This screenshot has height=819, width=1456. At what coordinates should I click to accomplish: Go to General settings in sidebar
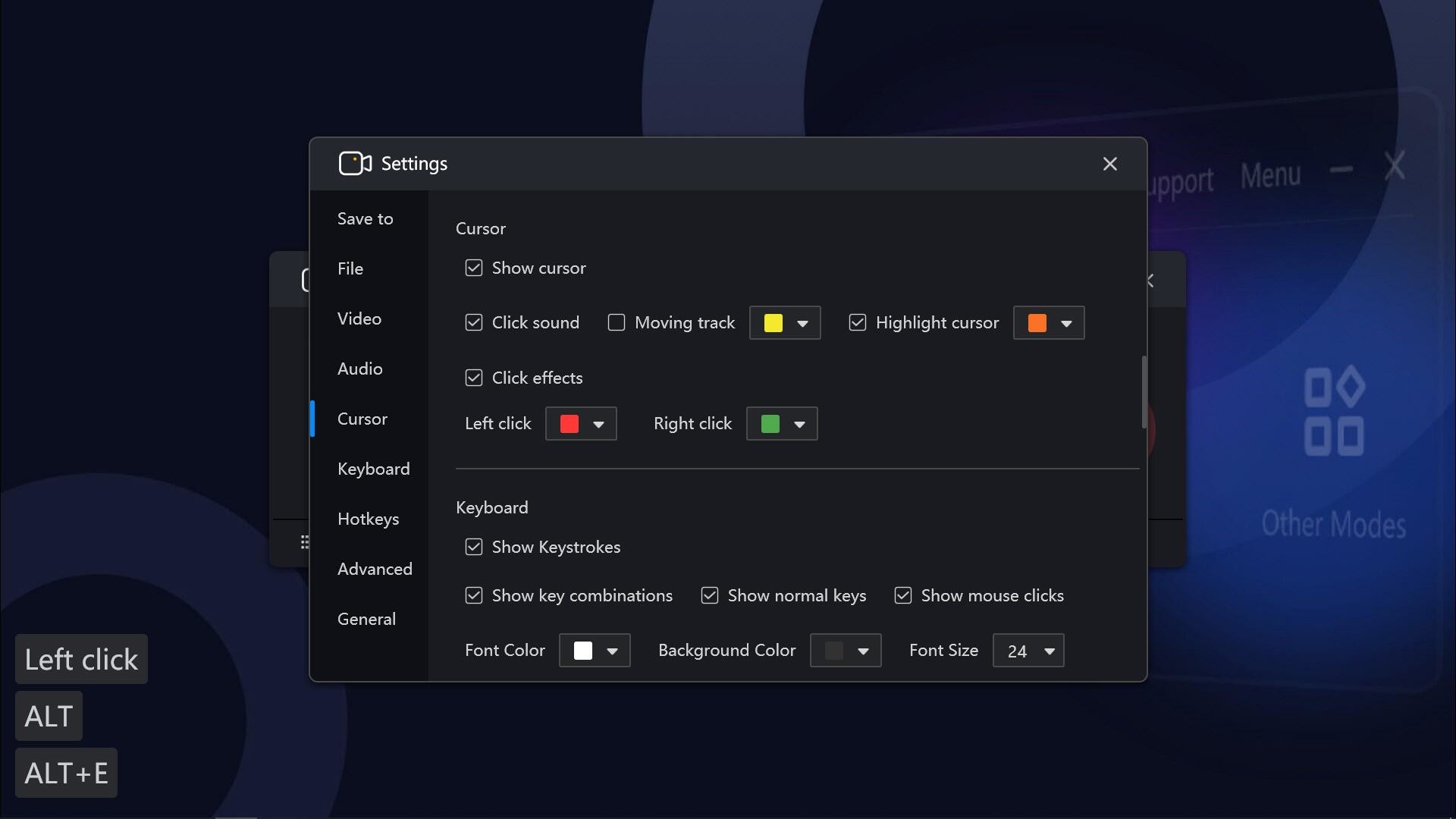tap(367, 618)
